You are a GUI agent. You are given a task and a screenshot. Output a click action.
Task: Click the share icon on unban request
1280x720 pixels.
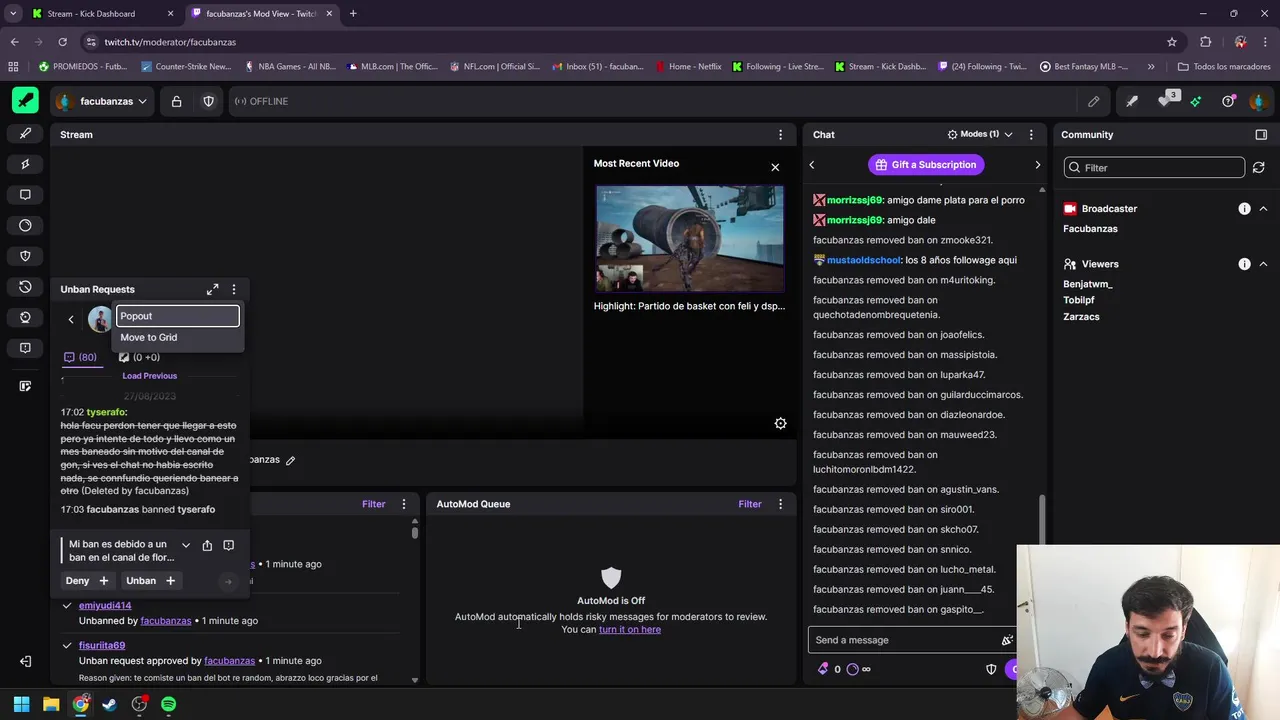coord(207,545)
